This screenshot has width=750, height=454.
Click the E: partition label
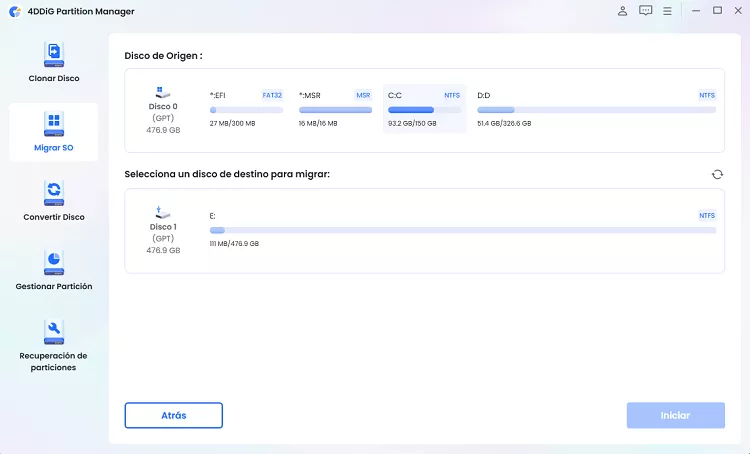tap(212, 216)
